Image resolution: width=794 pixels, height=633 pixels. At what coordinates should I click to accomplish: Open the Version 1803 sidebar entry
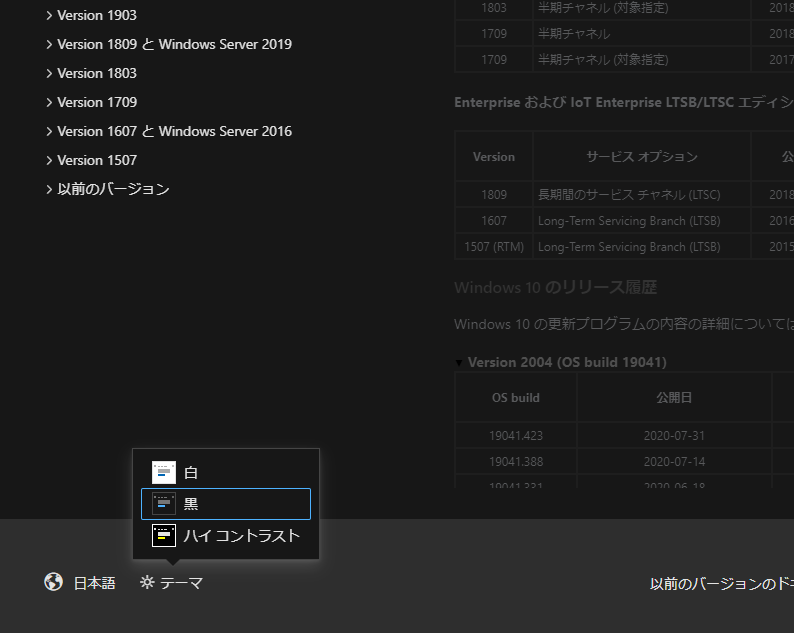97,73
